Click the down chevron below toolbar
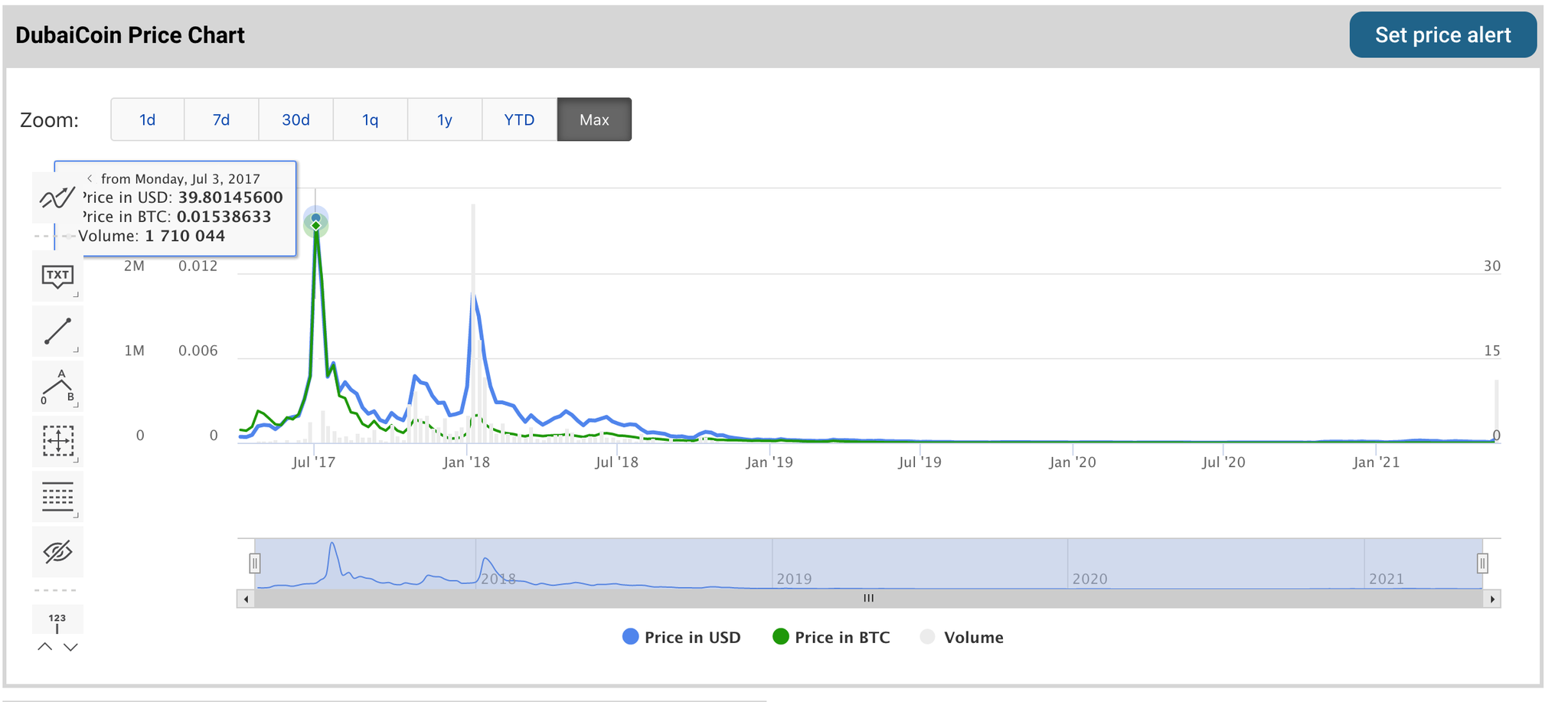 [70, 647]
